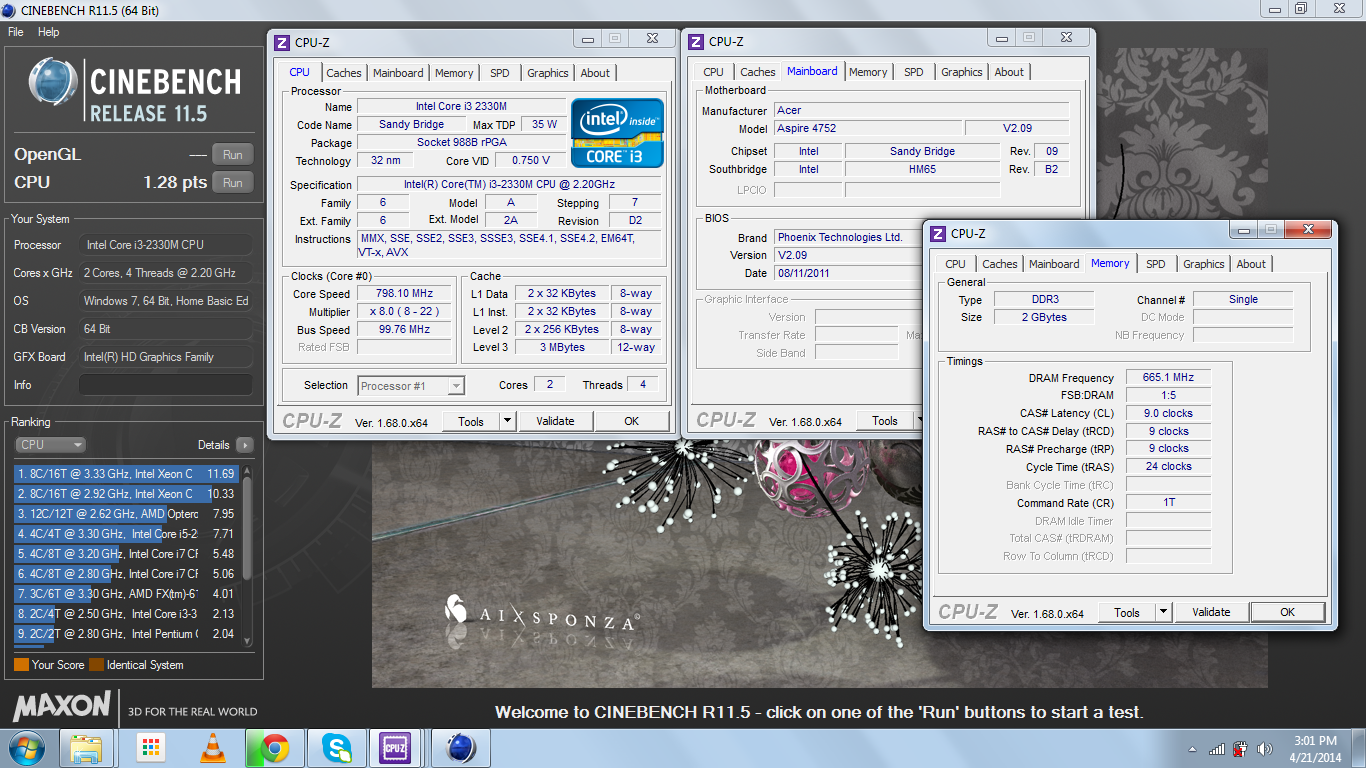Open SPD tab in Memory window
Viewport: 1366px width, 768px height.
(x=1156, y=264)
